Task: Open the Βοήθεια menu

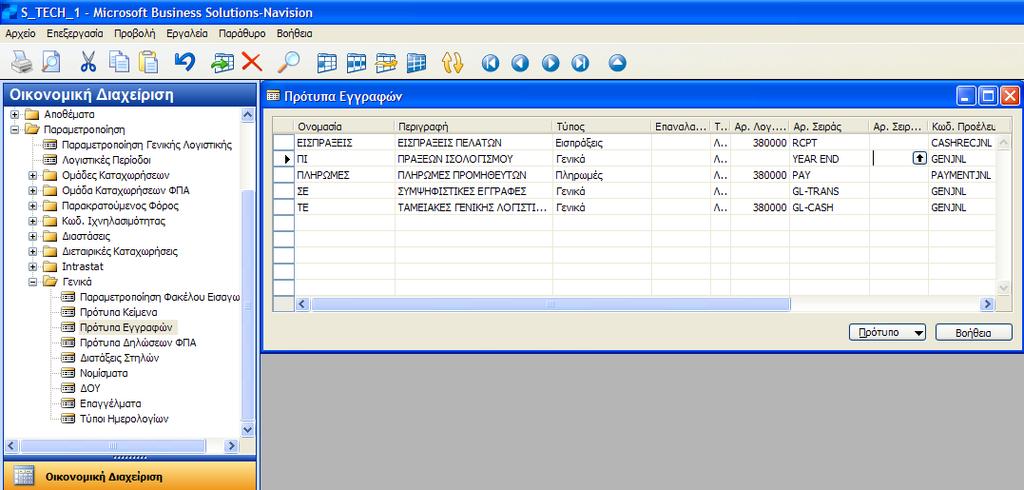Action: pyautogui.click(x=295, y=33)
